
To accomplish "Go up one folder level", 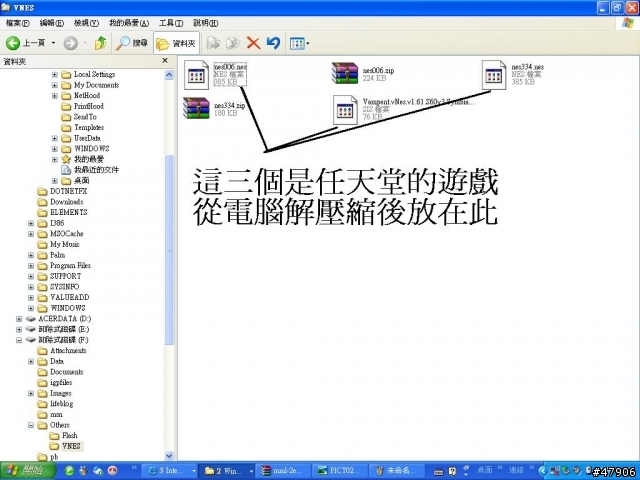I will tap(100, 43).
